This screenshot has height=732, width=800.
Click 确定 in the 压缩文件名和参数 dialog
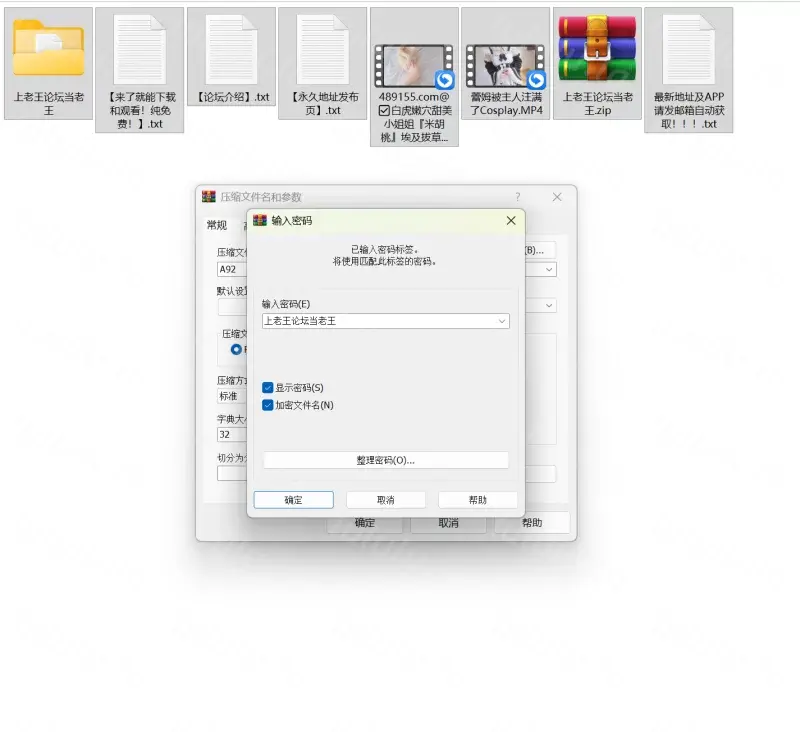[x=365, y=522]
